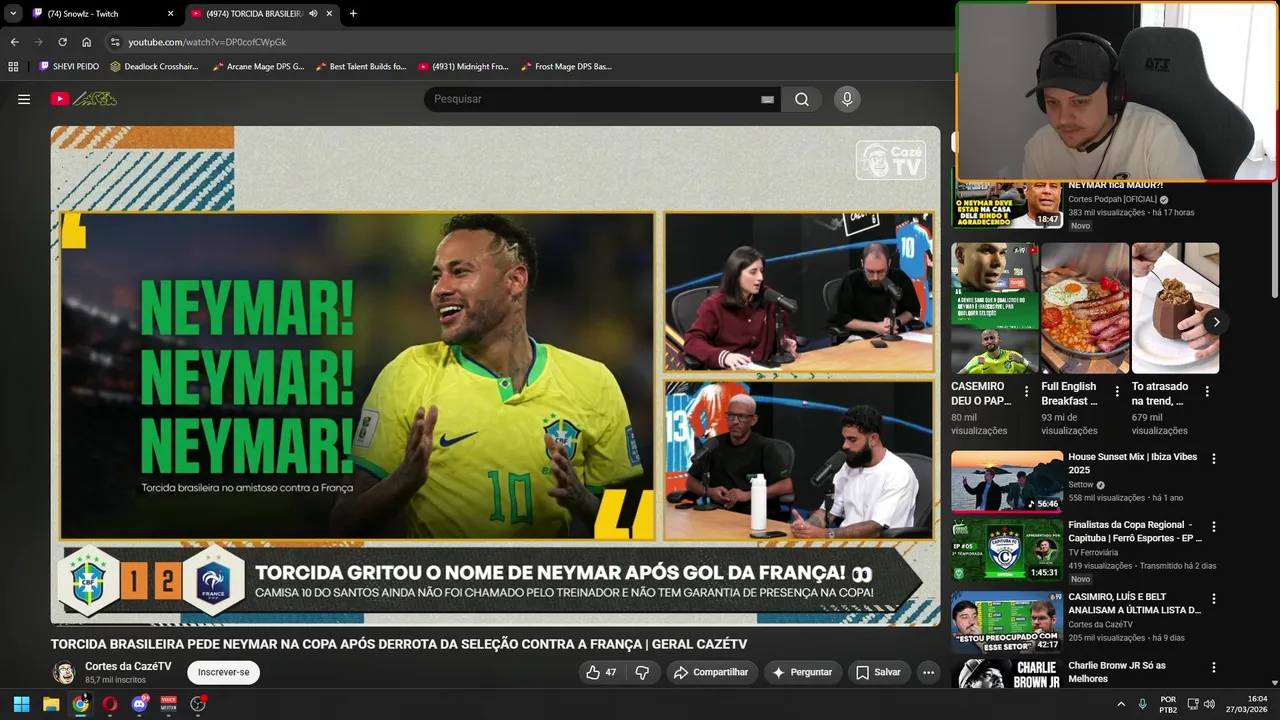Switch to the Snowlz - Twitch tab
1280x720 pixels.
102,14
